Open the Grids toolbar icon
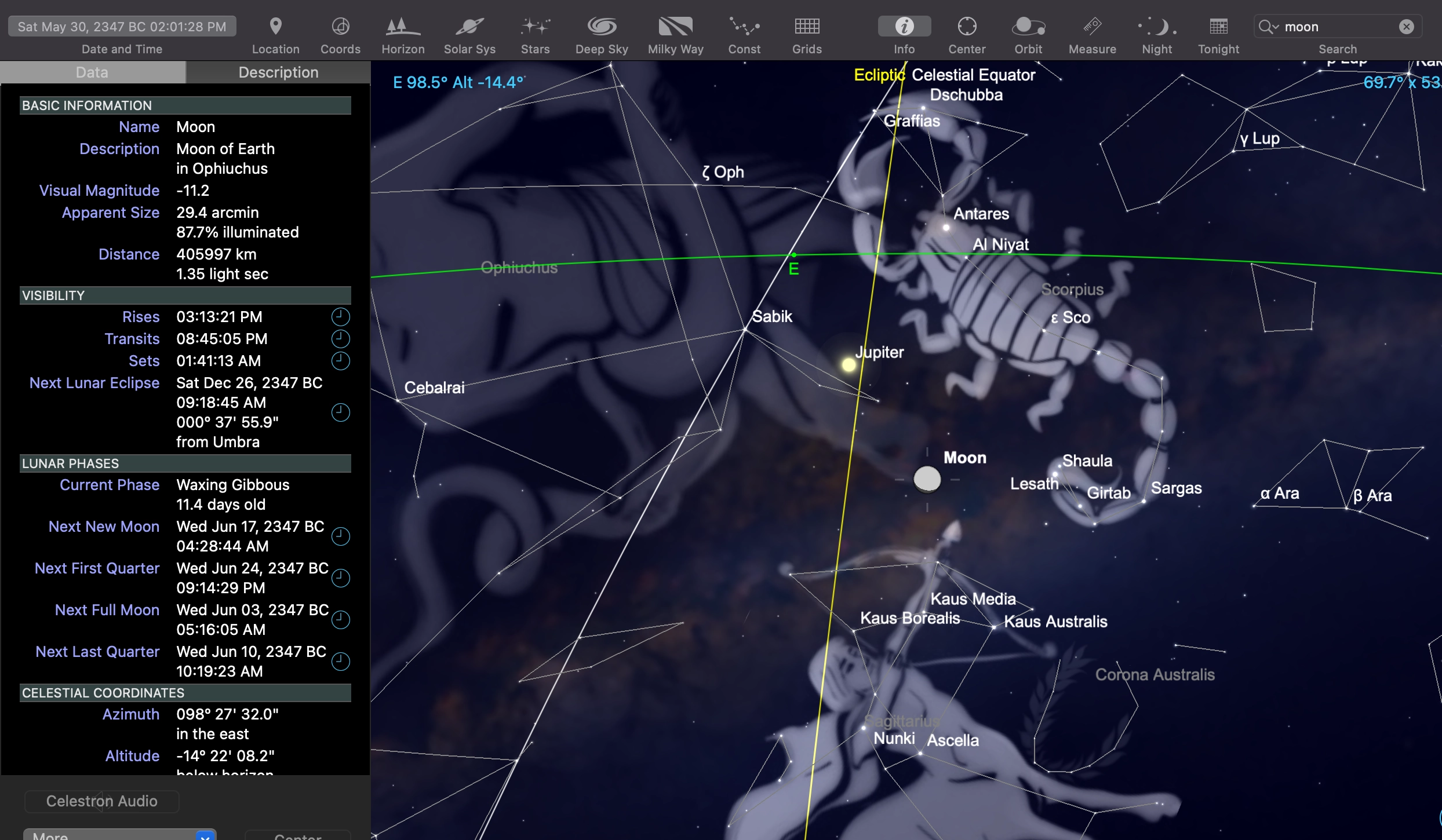The image size is (1442, 840). tap(807, 27)
